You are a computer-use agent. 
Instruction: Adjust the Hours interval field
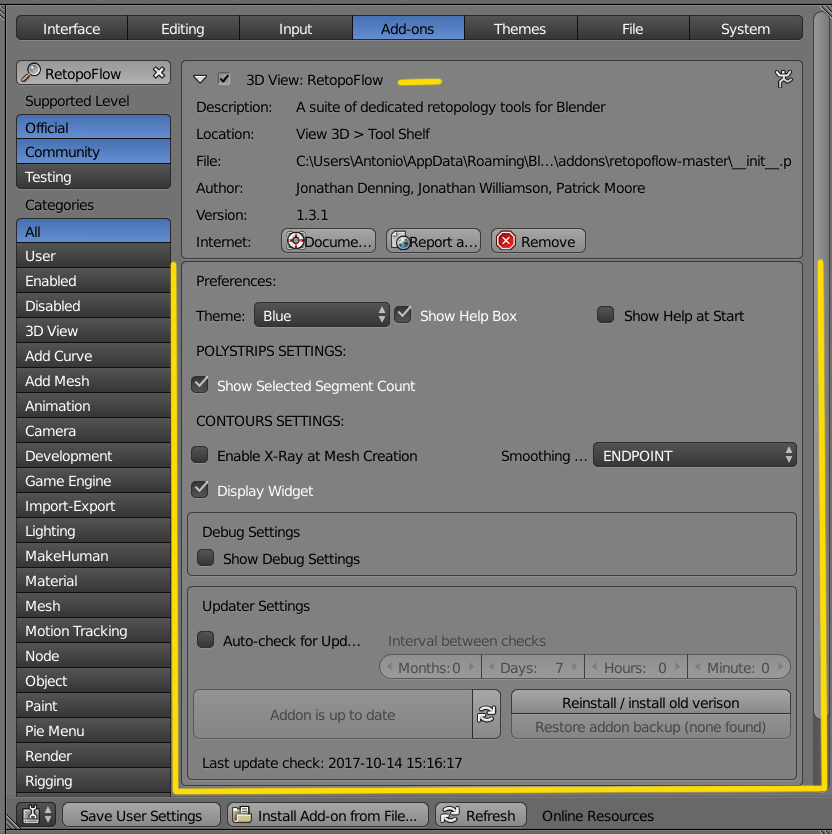coord(636,667)
